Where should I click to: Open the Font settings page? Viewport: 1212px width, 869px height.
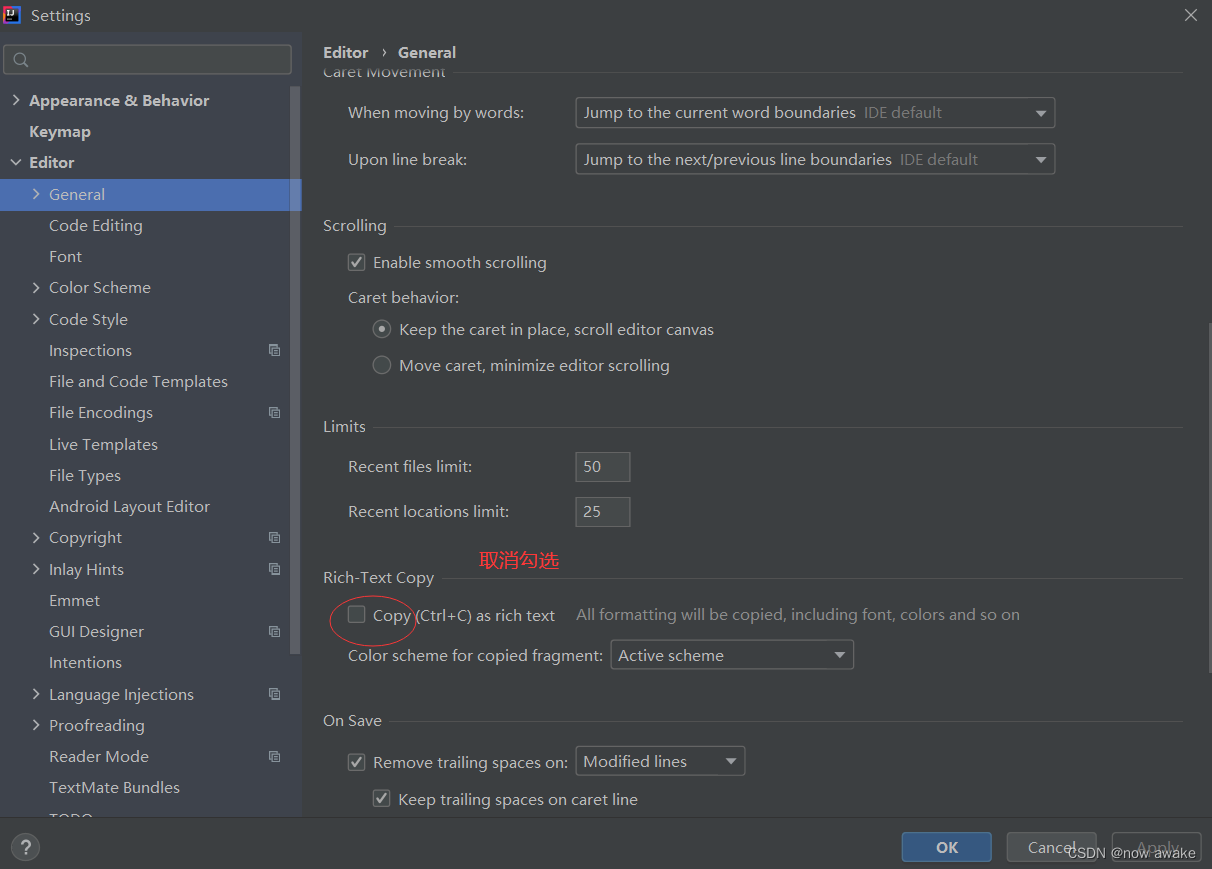pos(65,256)
